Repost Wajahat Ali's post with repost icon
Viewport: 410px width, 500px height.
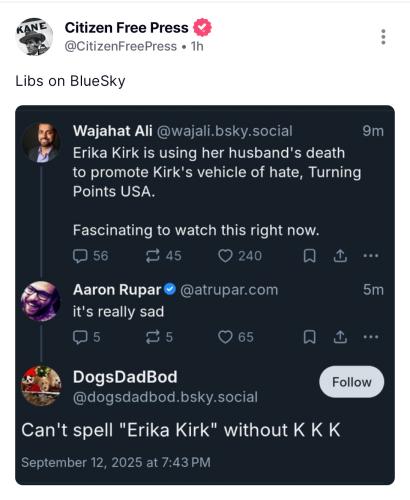point(153,256)
